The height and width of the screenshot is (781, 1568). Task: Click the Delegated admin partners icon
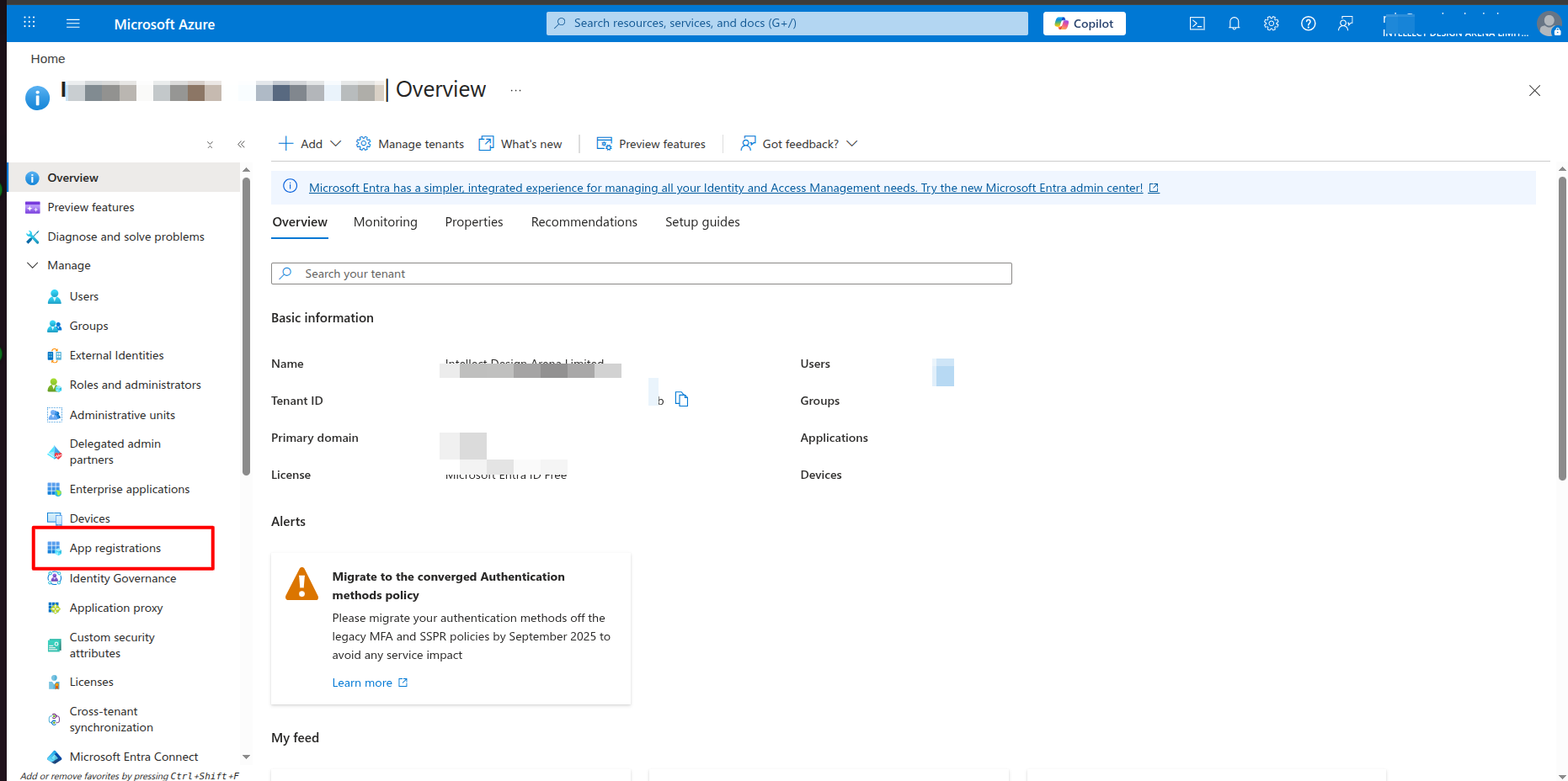coord(55,452)
